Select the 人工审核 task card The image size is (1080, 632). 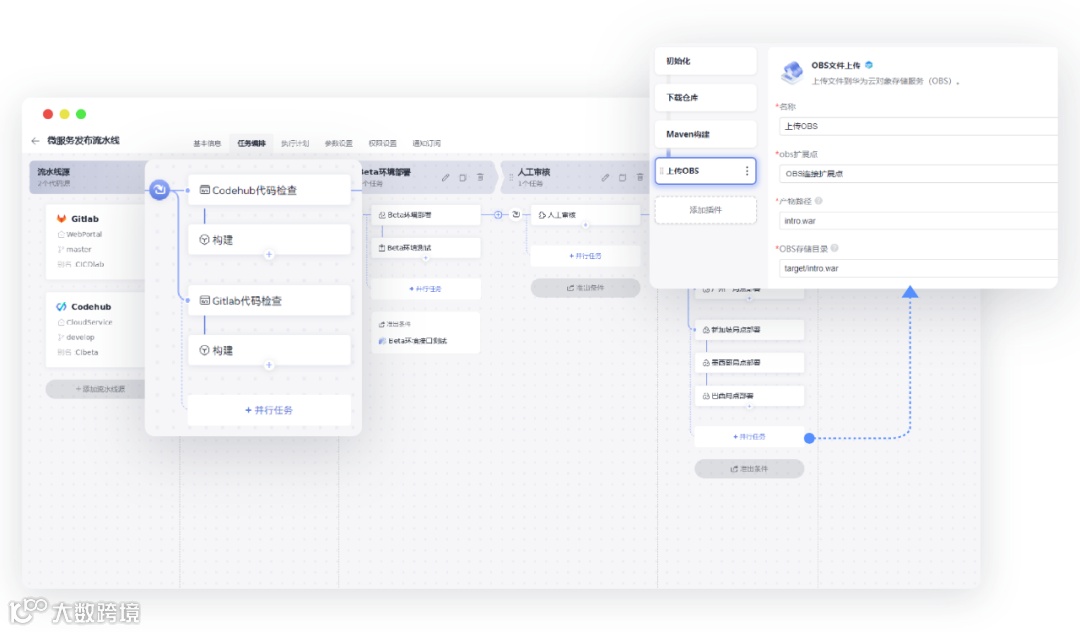coord(585,215)
